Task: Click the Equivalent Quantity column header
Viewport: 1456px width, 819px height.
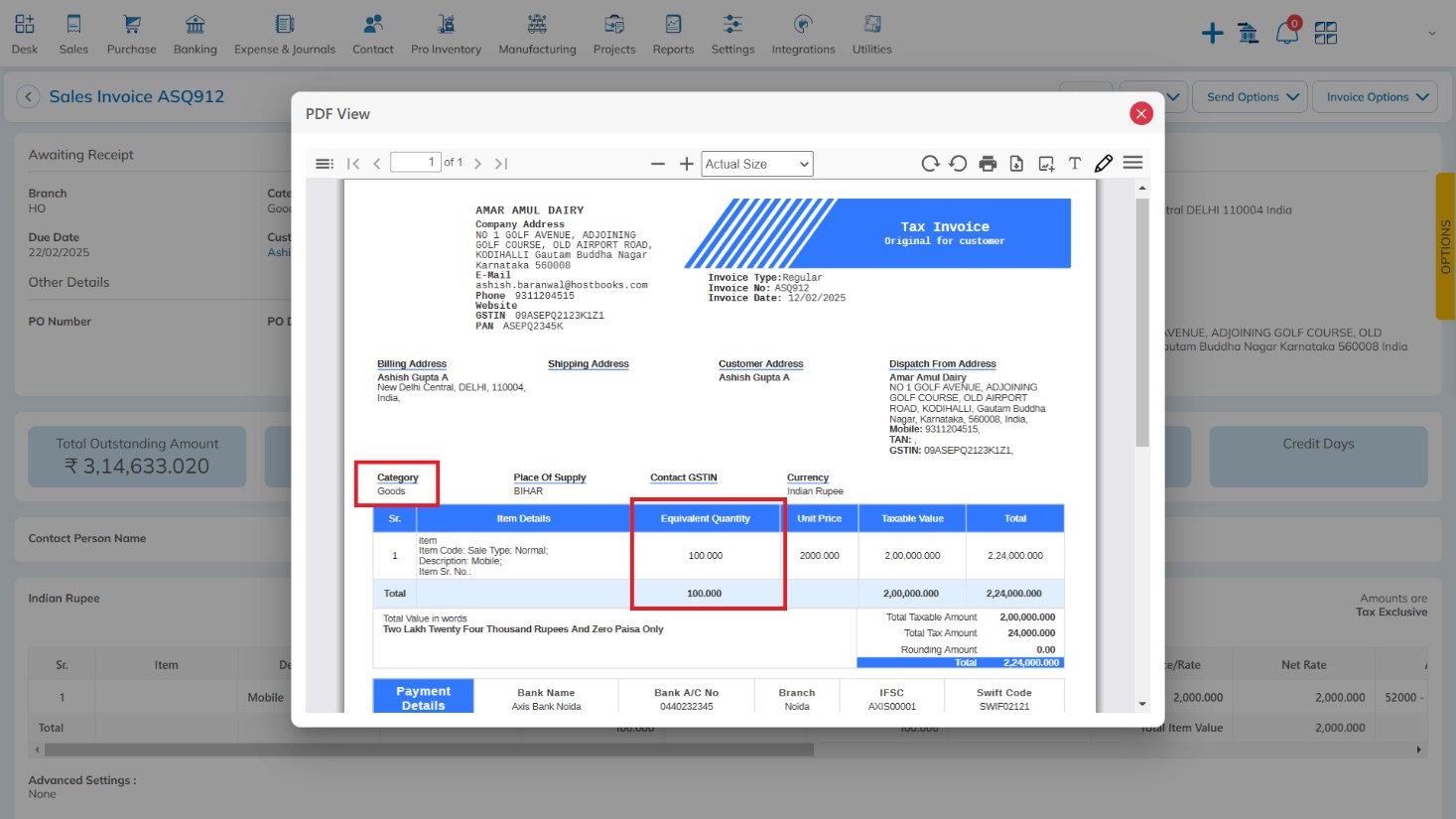Action: [x=706, y=518]
